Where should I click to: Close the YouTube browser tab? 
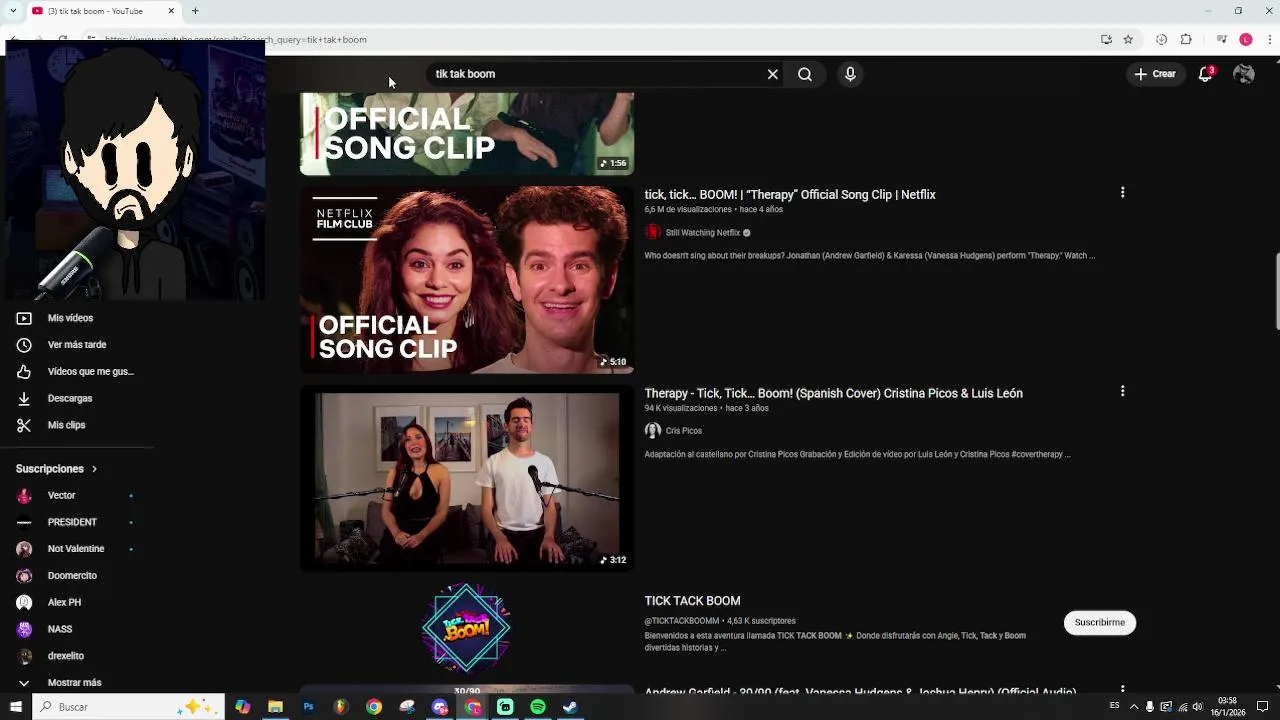point(171,11)
